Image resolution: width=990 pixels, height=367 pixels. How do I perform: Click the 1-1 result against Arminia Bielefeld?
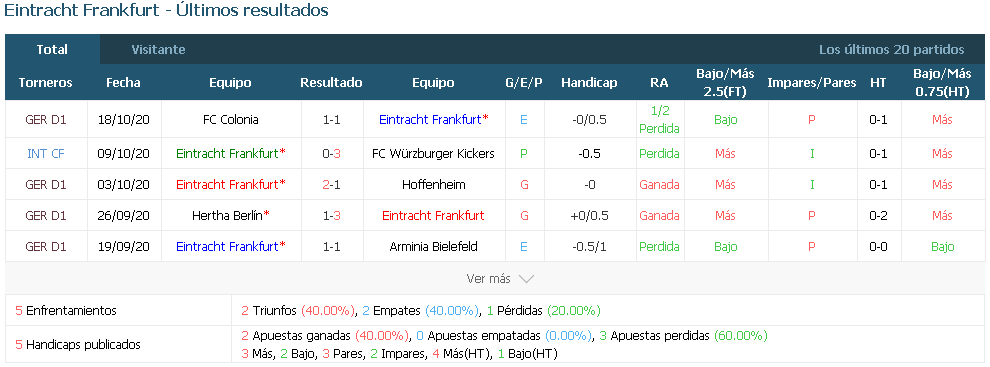331,246
